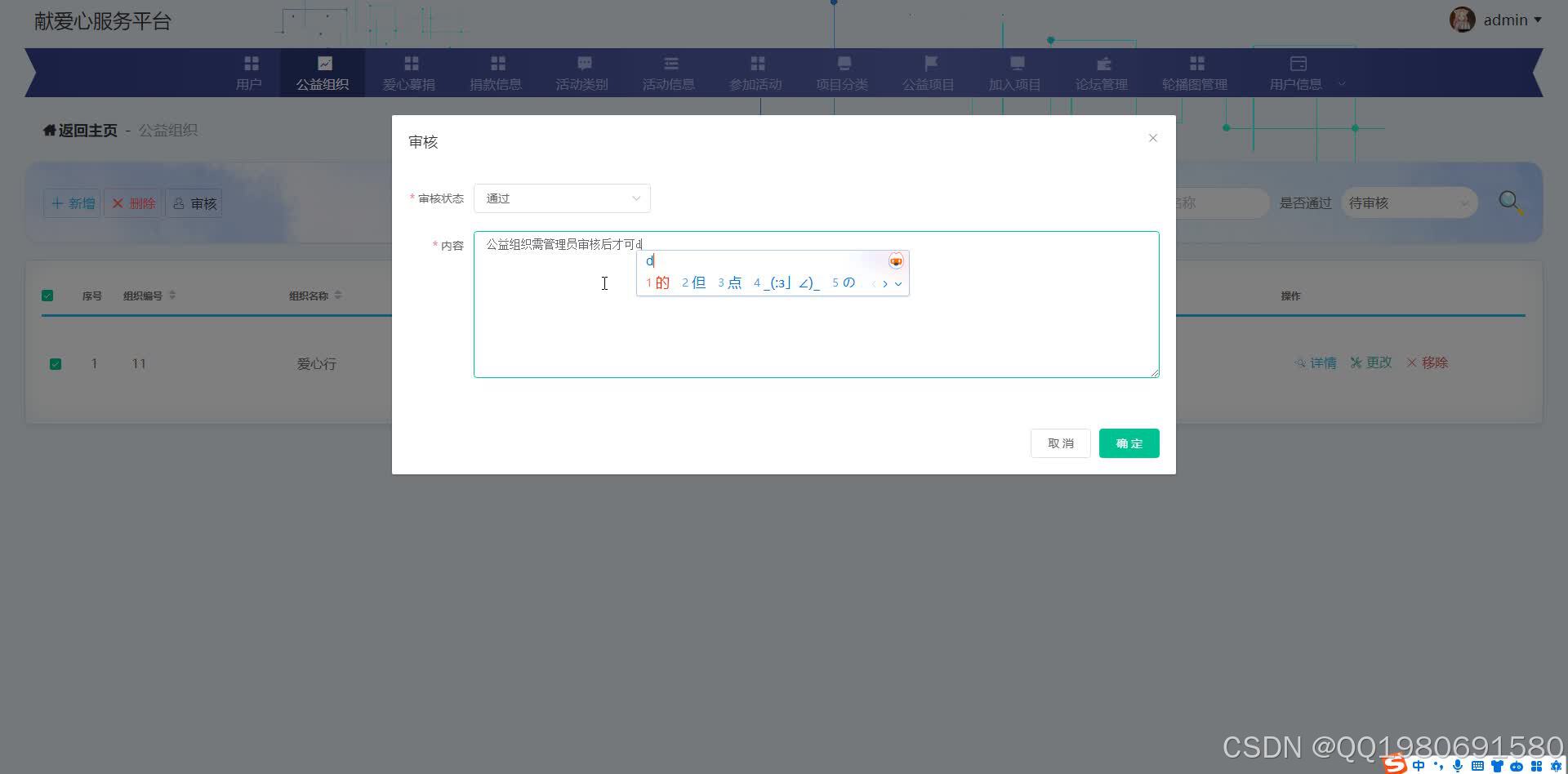Select the 公益项目 flag icon

coord(930,63)
